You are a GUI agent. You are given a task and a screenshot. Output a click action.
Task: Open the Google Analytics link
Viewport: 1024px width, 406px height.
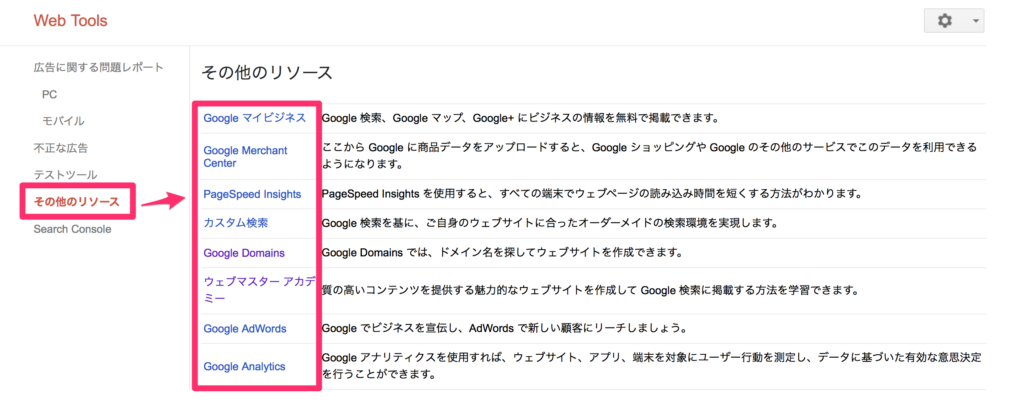click(244, 366)
